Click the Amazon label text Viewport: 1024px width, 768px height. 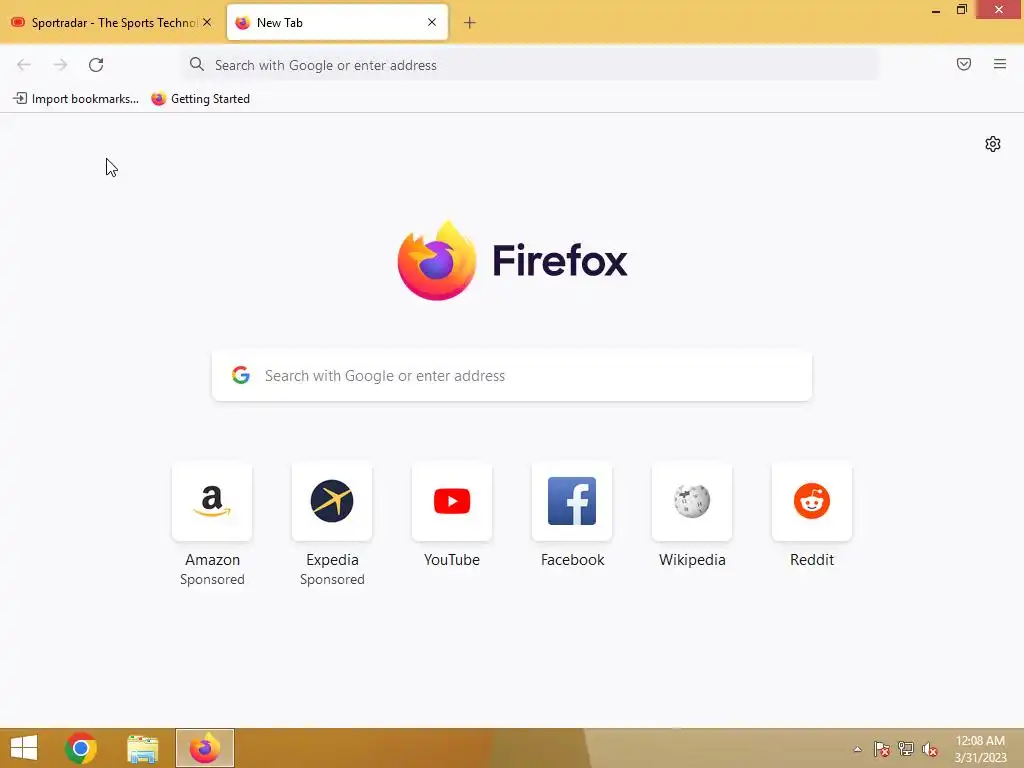coord(212,560)
